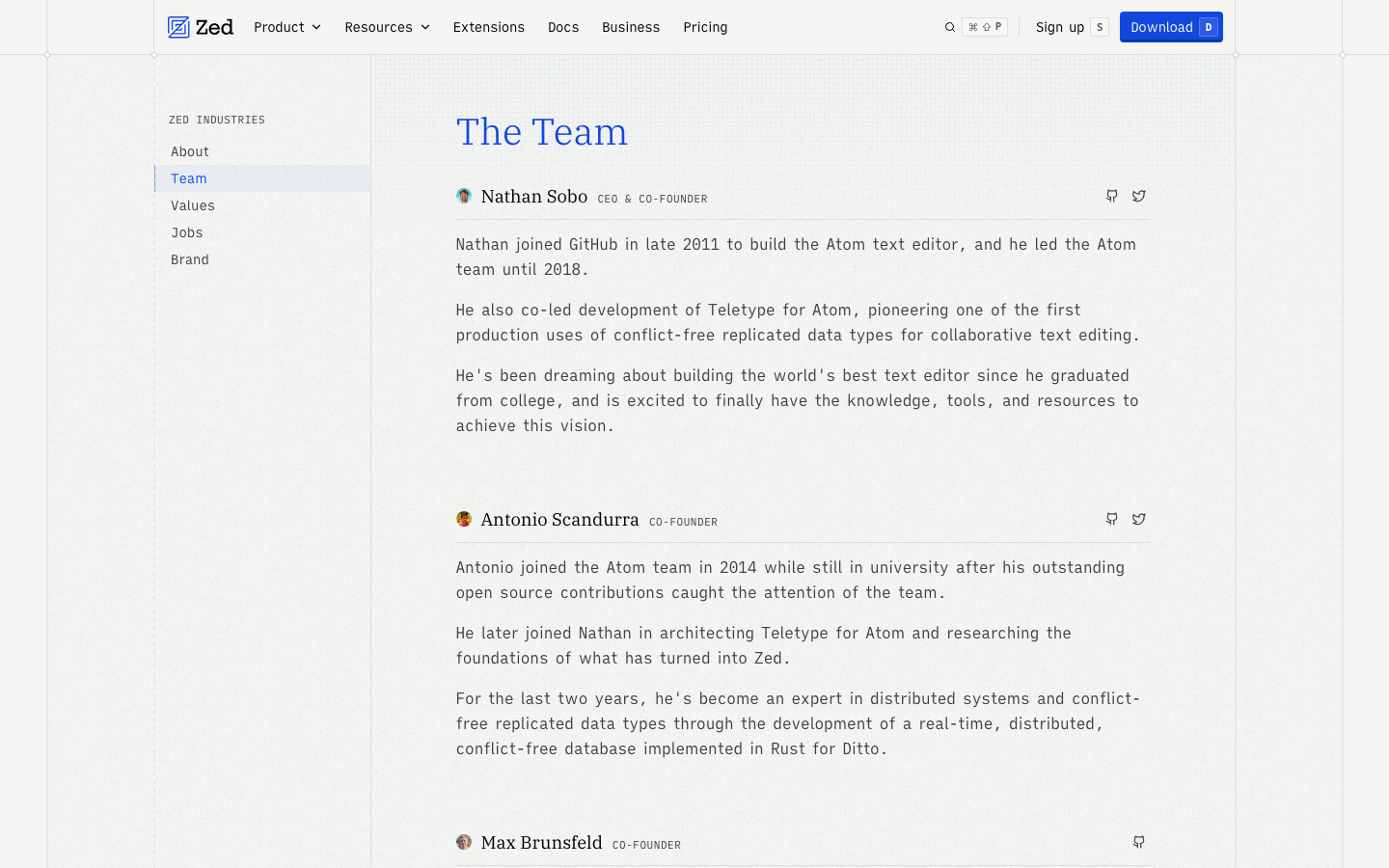Screen dimensions: 1389x868
Task: Open Max Brunsfeld's GitHub profile icon
Action: pyautogui.click(x=1139, y=842)
